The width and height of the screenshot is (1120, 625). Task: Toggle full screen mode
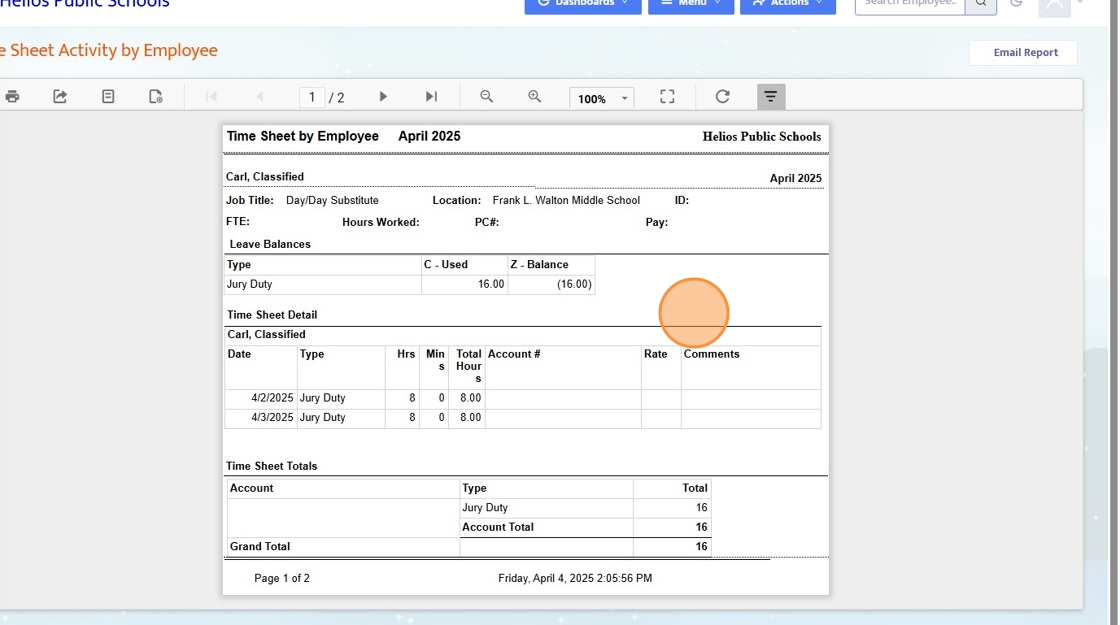point(667,97)
